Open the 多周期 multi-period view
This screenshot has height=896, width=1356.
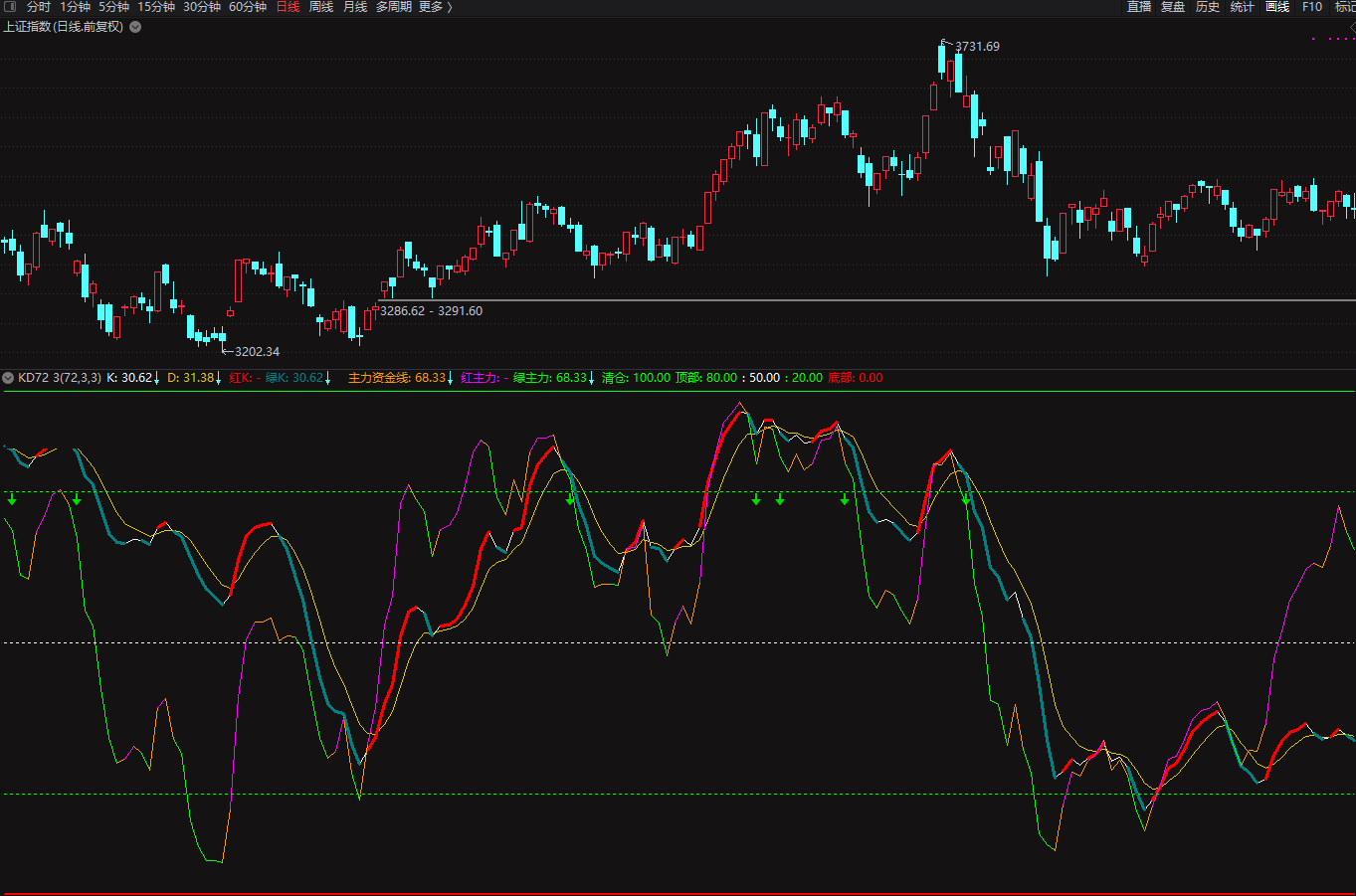click(393, 7)
